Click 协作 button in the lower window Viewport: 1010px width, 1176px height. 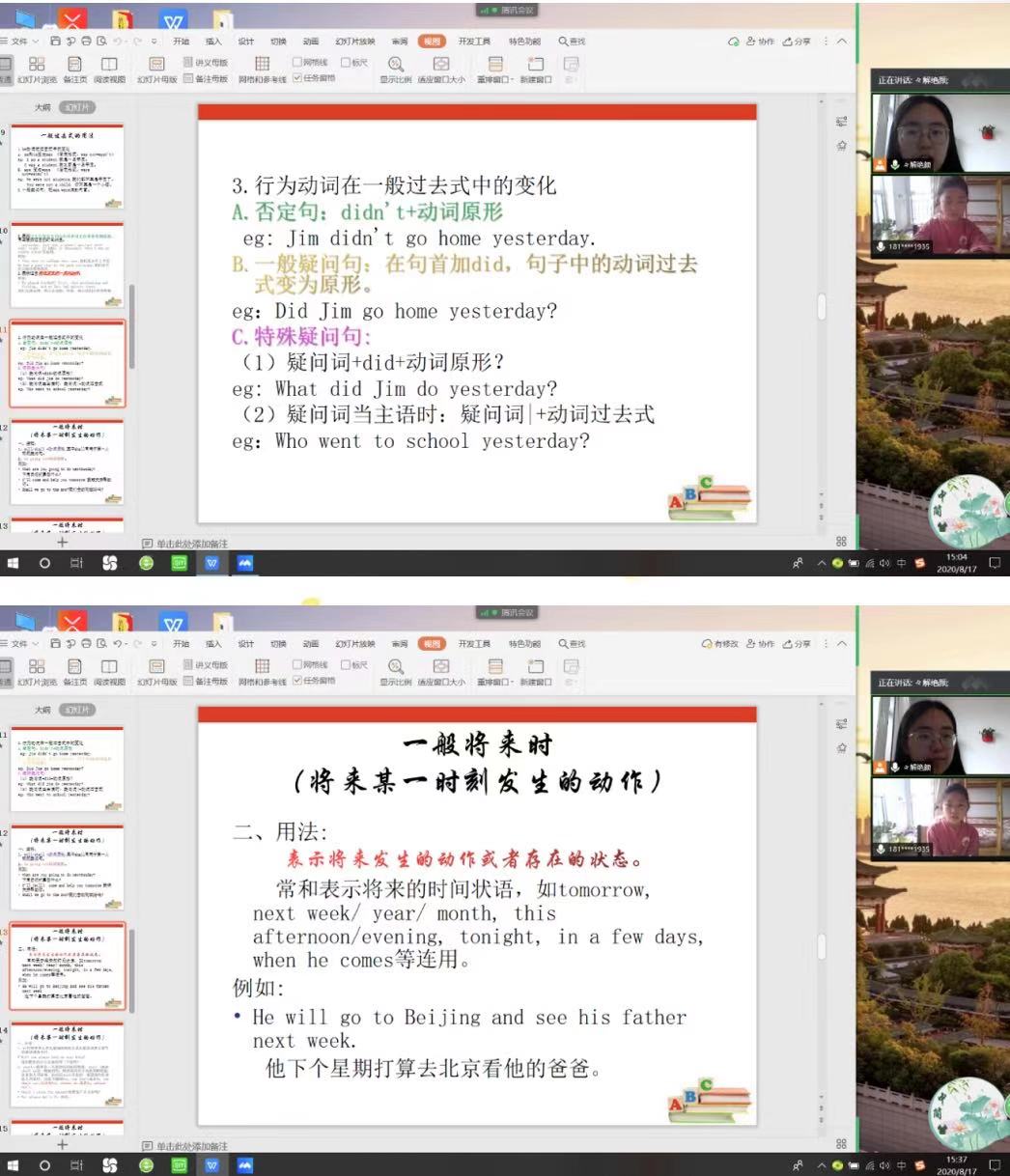point(761,644)
